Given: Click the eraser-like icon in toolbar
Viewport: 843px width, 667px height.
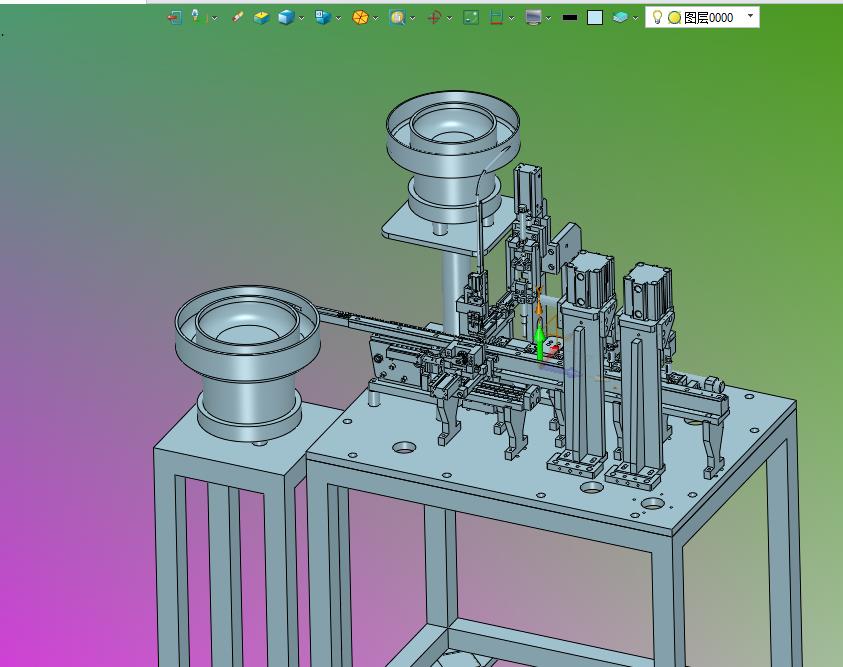Looking at the screenshot, I should [x=237, y=17].
